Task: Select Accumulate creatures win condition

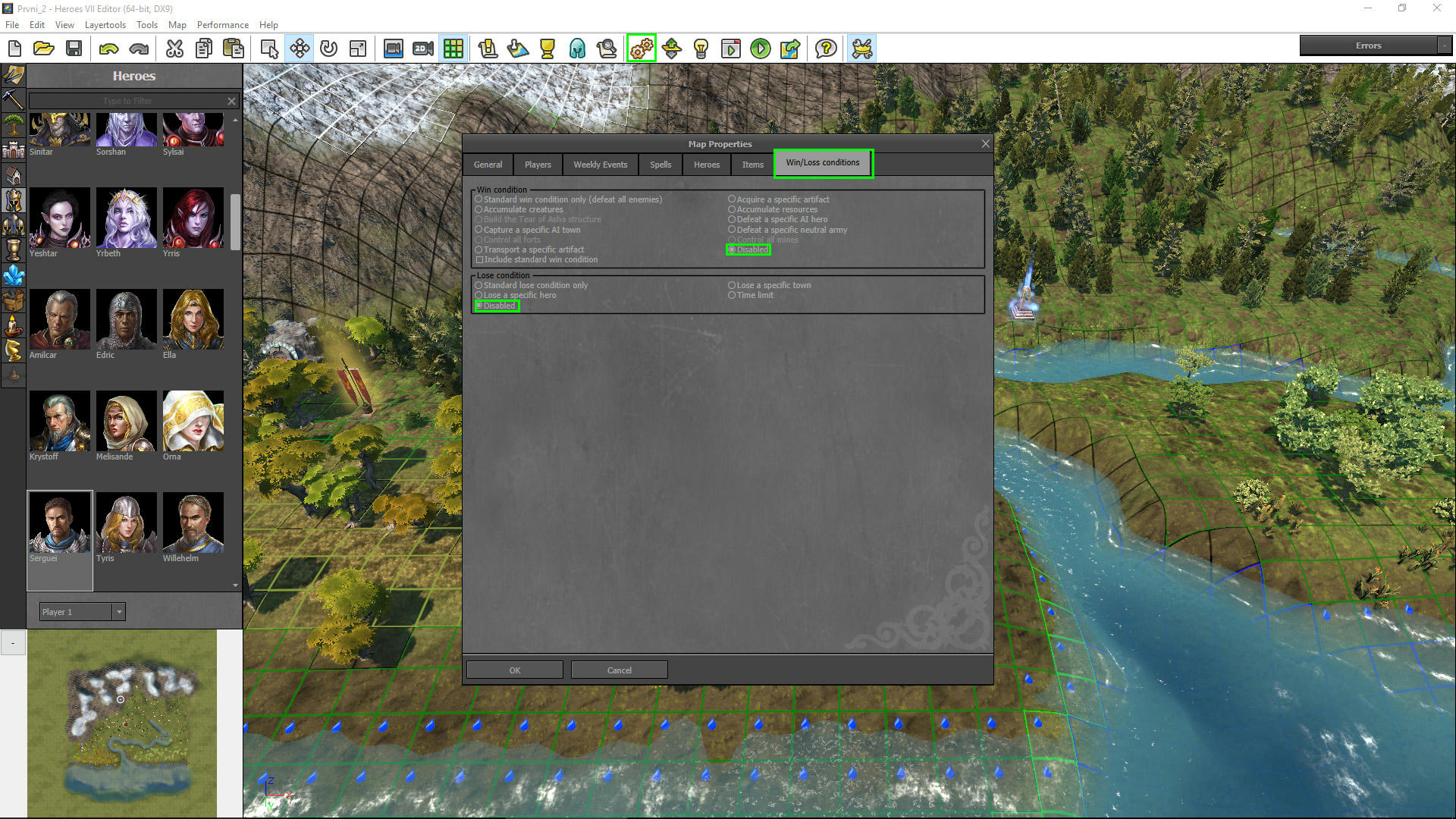Action: [x=519, y=209]
